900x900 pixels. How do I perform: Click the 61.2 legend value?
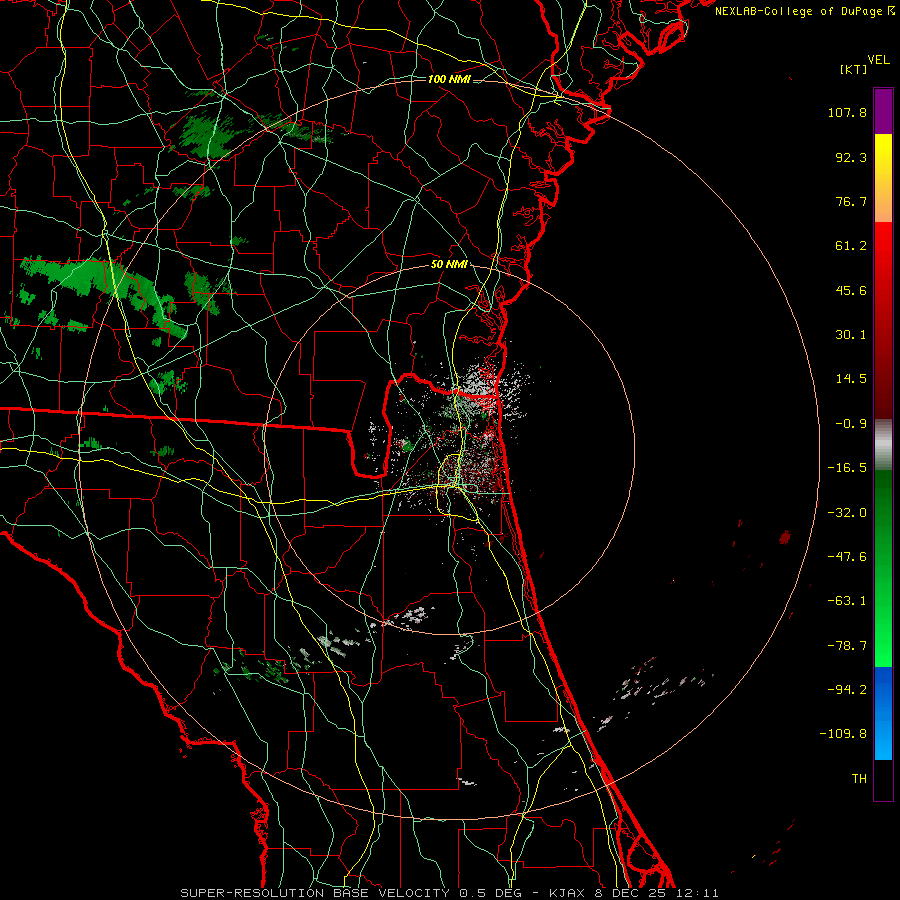click(851, 246)
